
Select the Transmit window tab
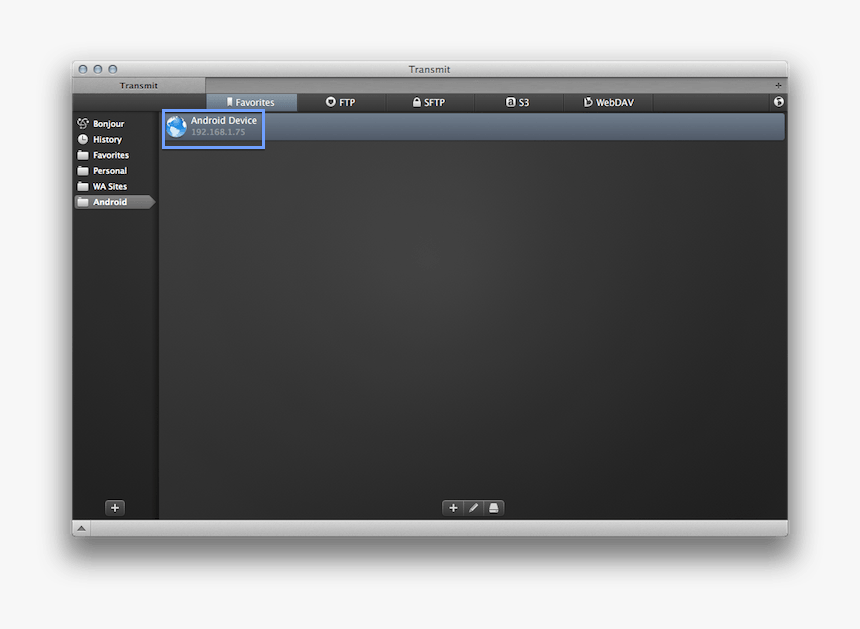tap(139, 86)
